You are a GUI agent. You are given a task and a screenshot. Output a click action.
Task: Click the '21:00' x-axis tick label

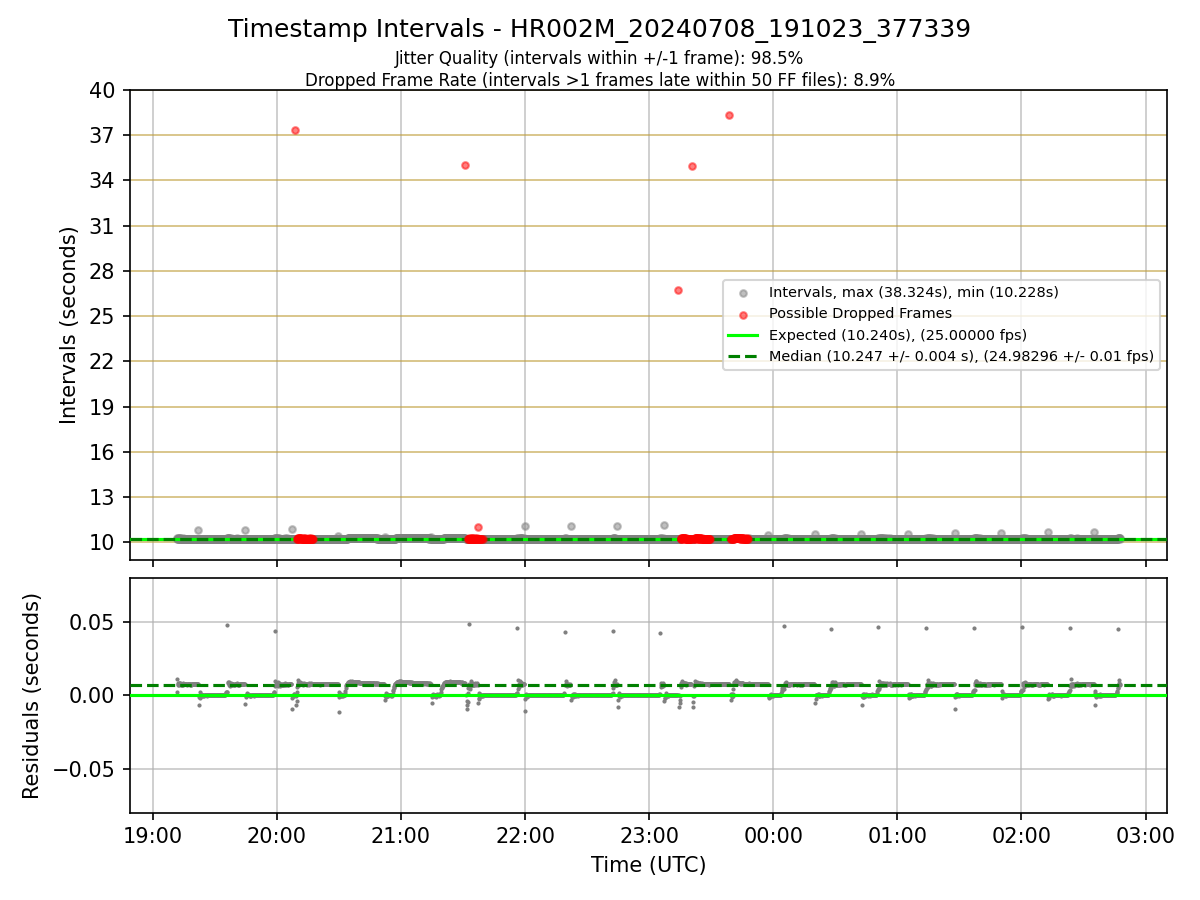(401, 835)
